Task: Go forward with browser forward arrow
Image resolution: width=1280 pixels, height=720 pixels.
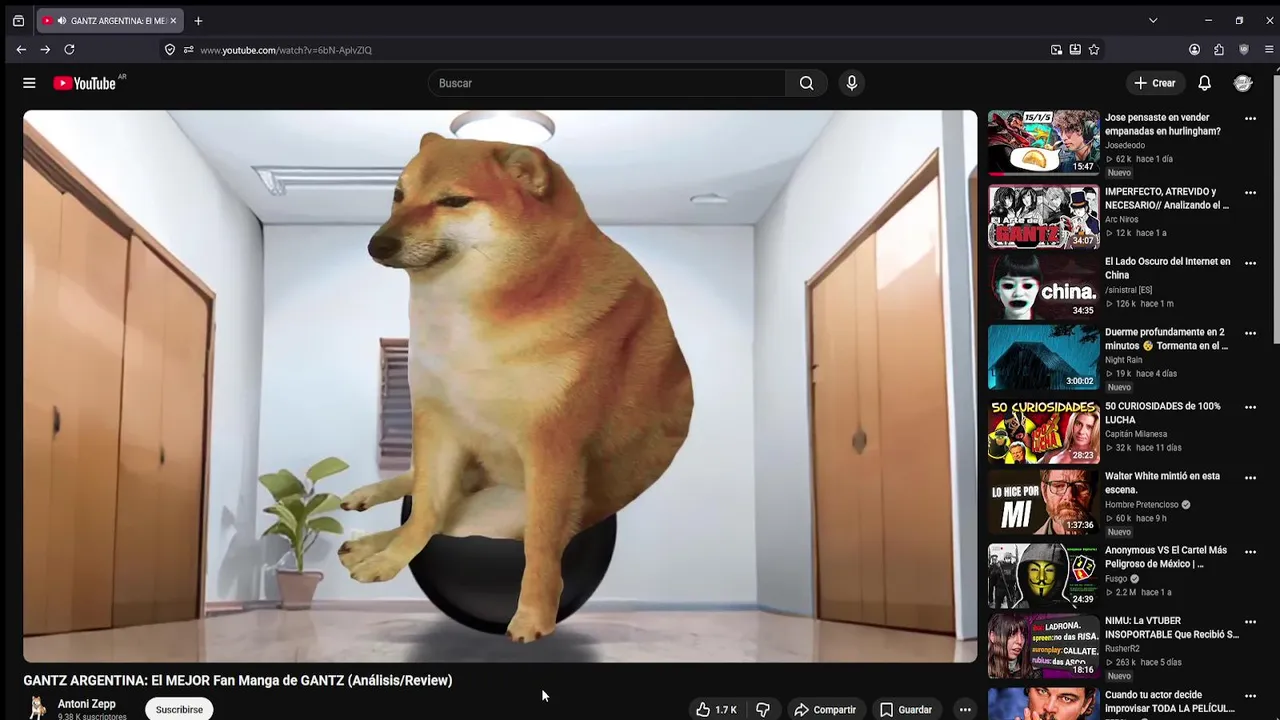Action: point(45,49)
